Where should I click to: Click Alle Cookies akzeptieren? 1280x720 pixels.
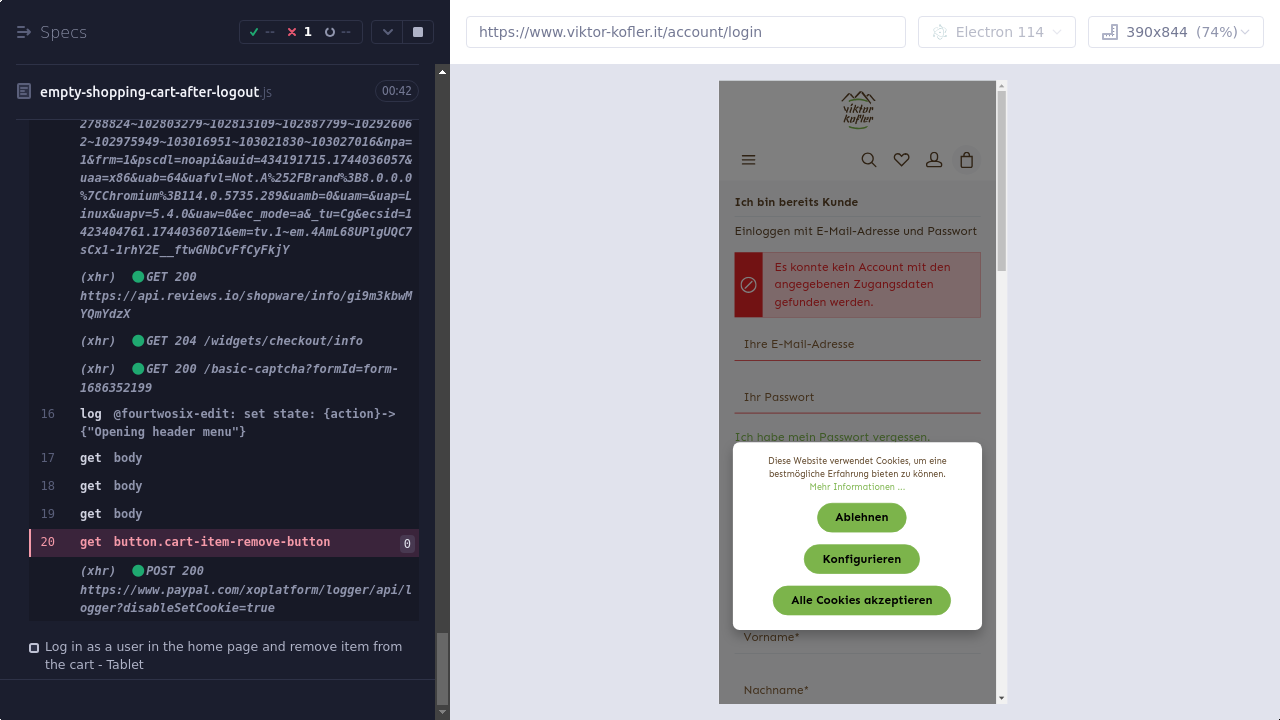coord(861,600)
